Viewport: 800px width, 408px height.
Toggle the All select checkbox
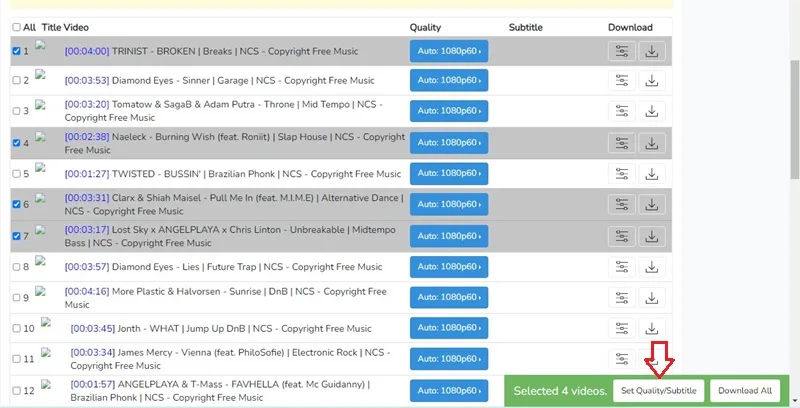pos(16,27)
